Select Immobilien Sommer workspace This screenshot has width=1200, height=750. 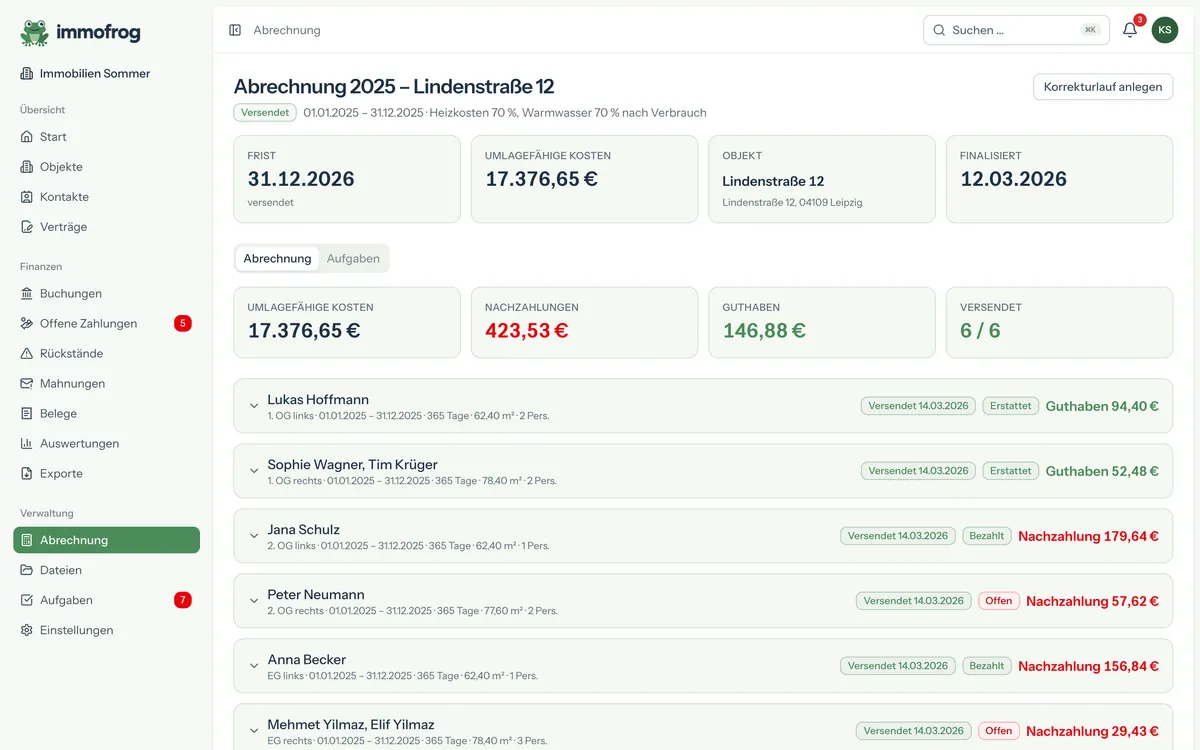click(x=106, y=74)
